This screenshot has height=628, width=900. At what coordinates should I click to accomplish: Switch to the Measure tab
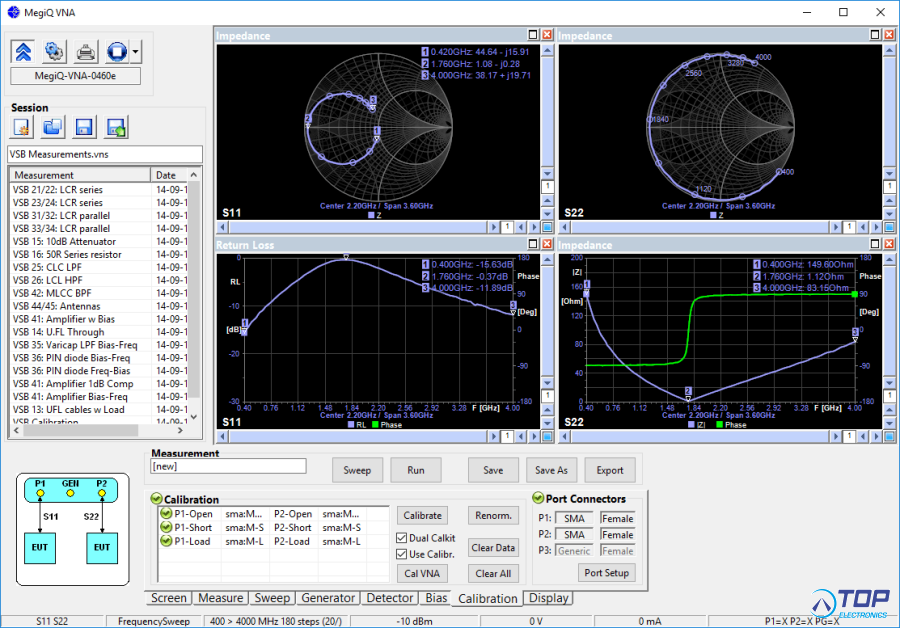click(220, 598)
